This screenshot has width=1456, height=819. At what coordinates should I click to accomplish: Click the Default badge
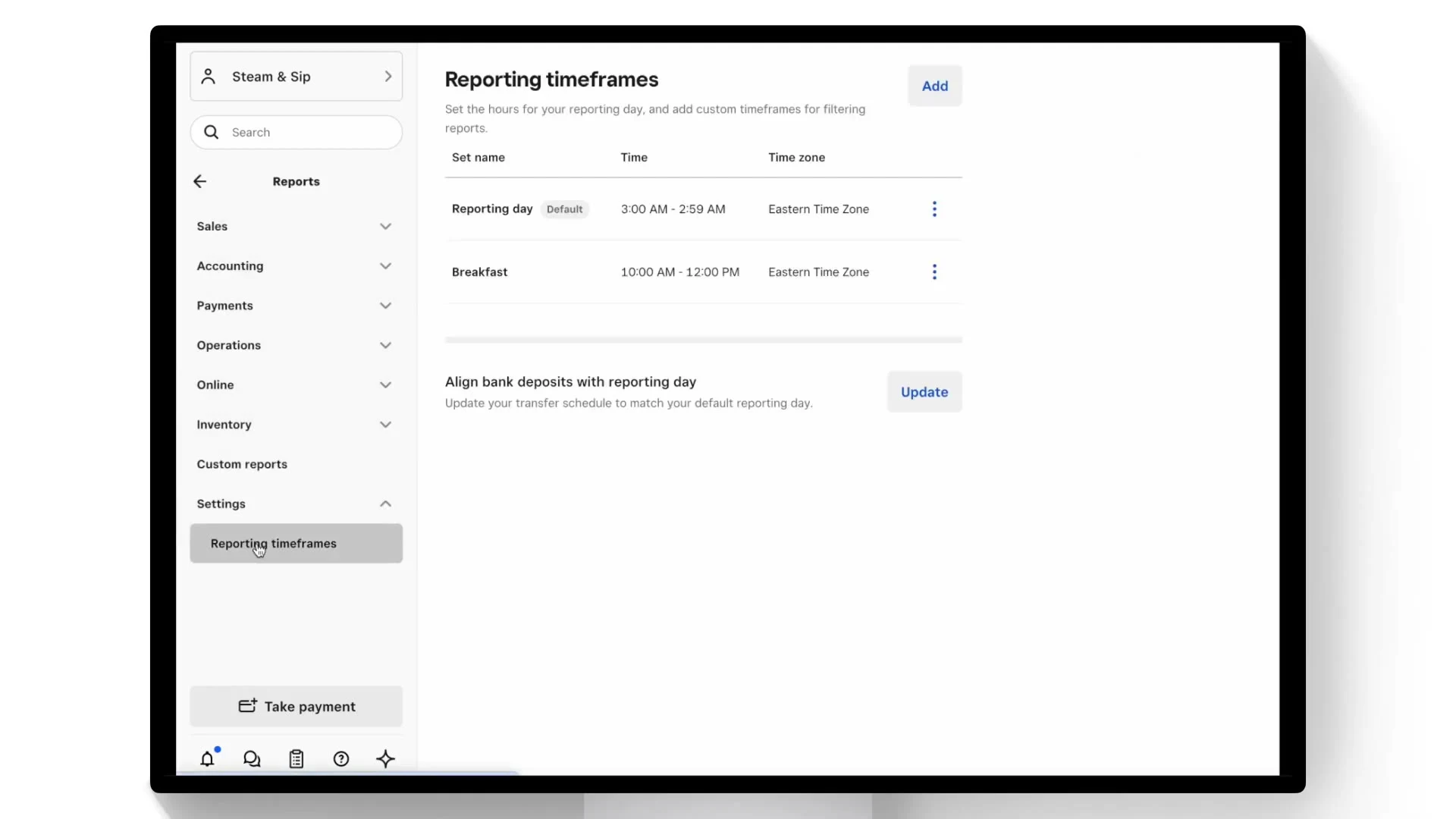[565, 209]
